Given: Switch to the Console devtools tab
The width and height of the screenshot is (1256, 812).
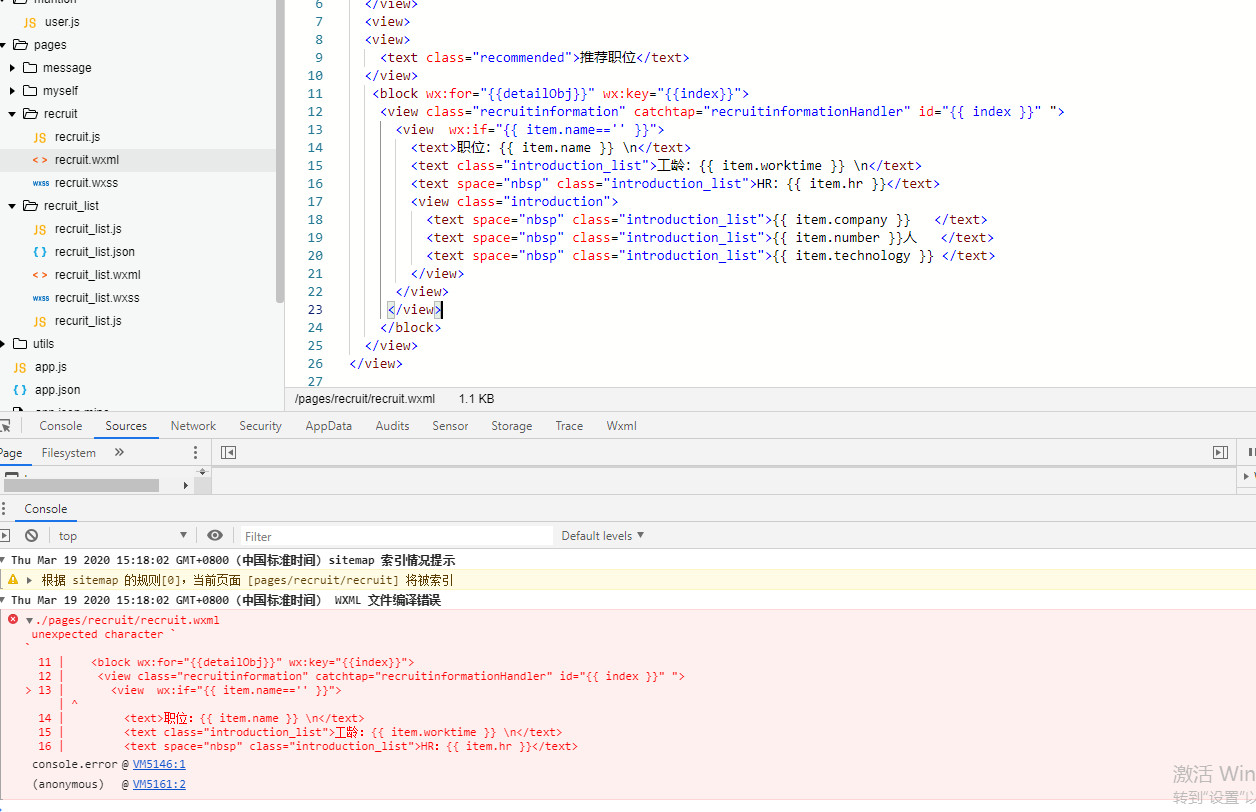Looking at the screenshot, I should 61,426.
